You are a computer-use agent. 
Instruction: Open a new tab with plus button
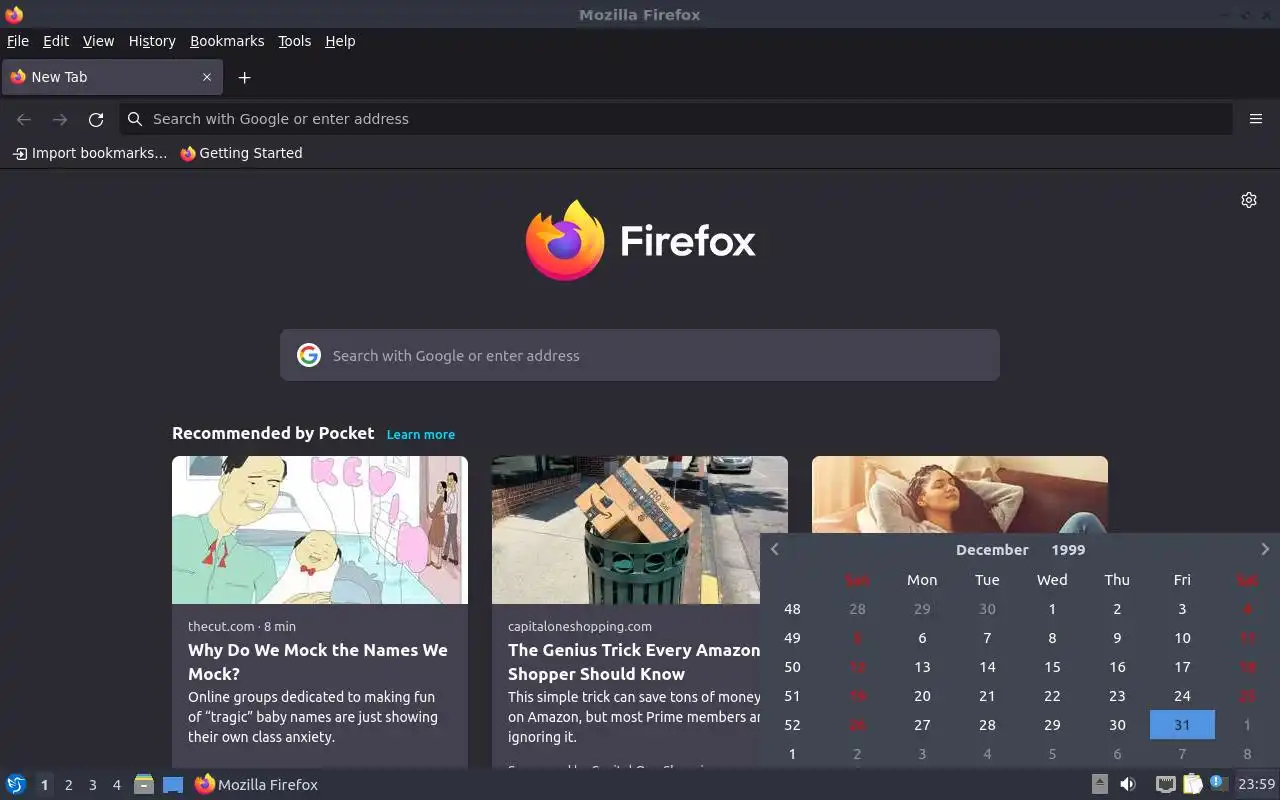(x=244, y=77)
